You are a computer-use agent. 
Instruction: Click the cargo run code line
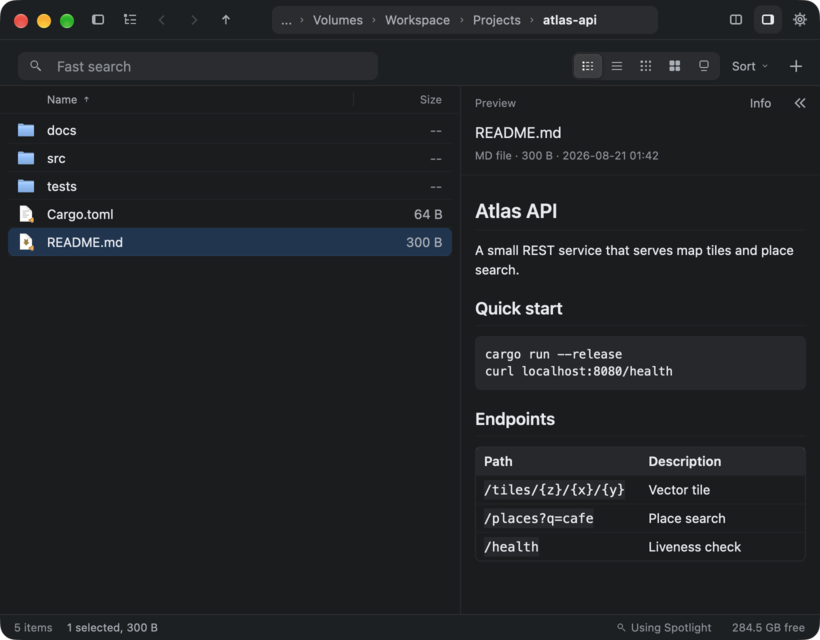coord(553,355)
